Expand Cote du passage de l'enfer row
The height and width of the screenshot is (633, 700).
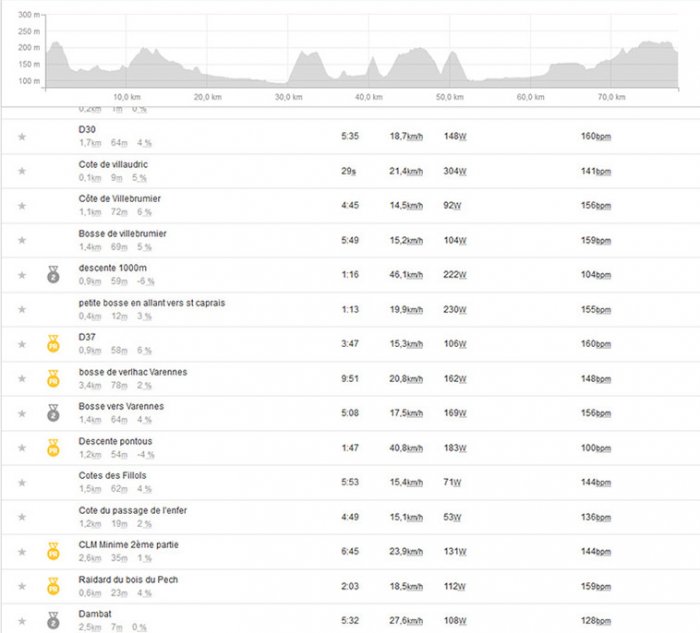click(350, 517)
